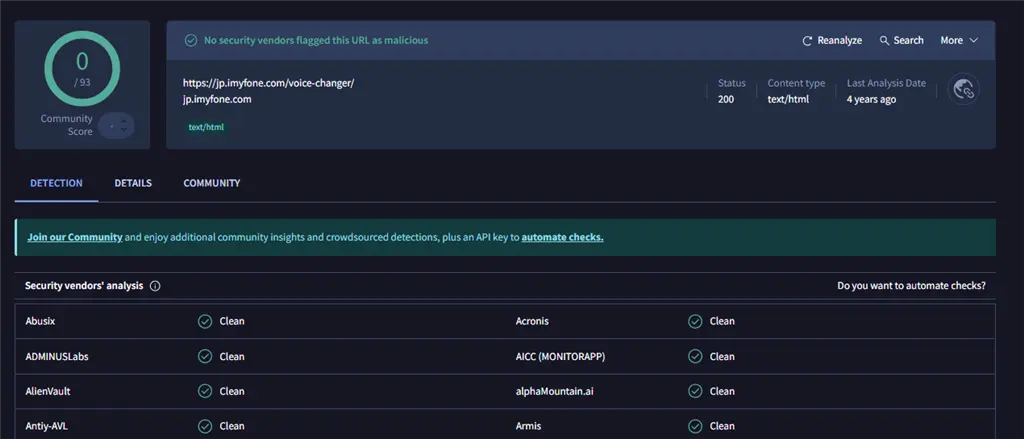
Task: Click the Clean checkmark icon for Abusix
Action: click(x=204, y=321)
